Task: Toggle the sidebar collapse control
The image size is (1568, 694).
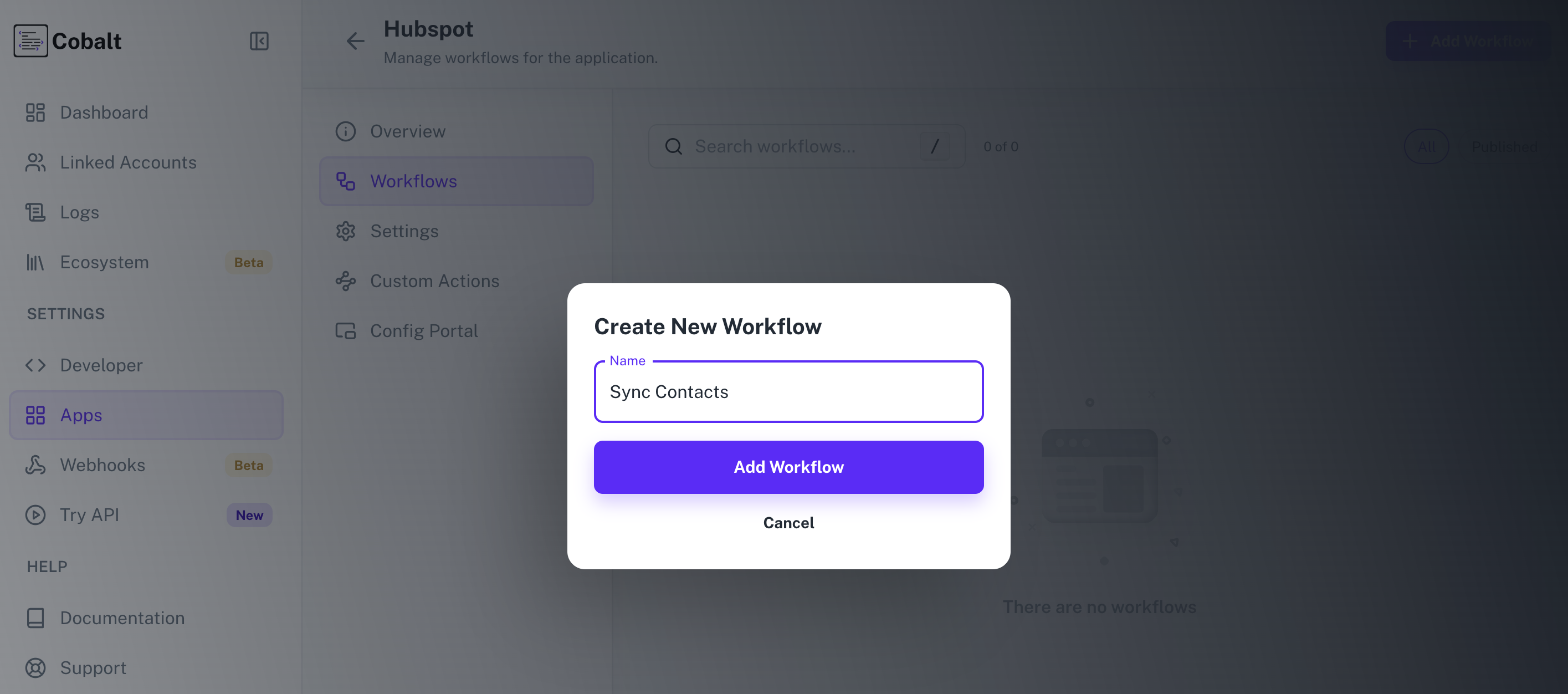Action: (259, 41)
